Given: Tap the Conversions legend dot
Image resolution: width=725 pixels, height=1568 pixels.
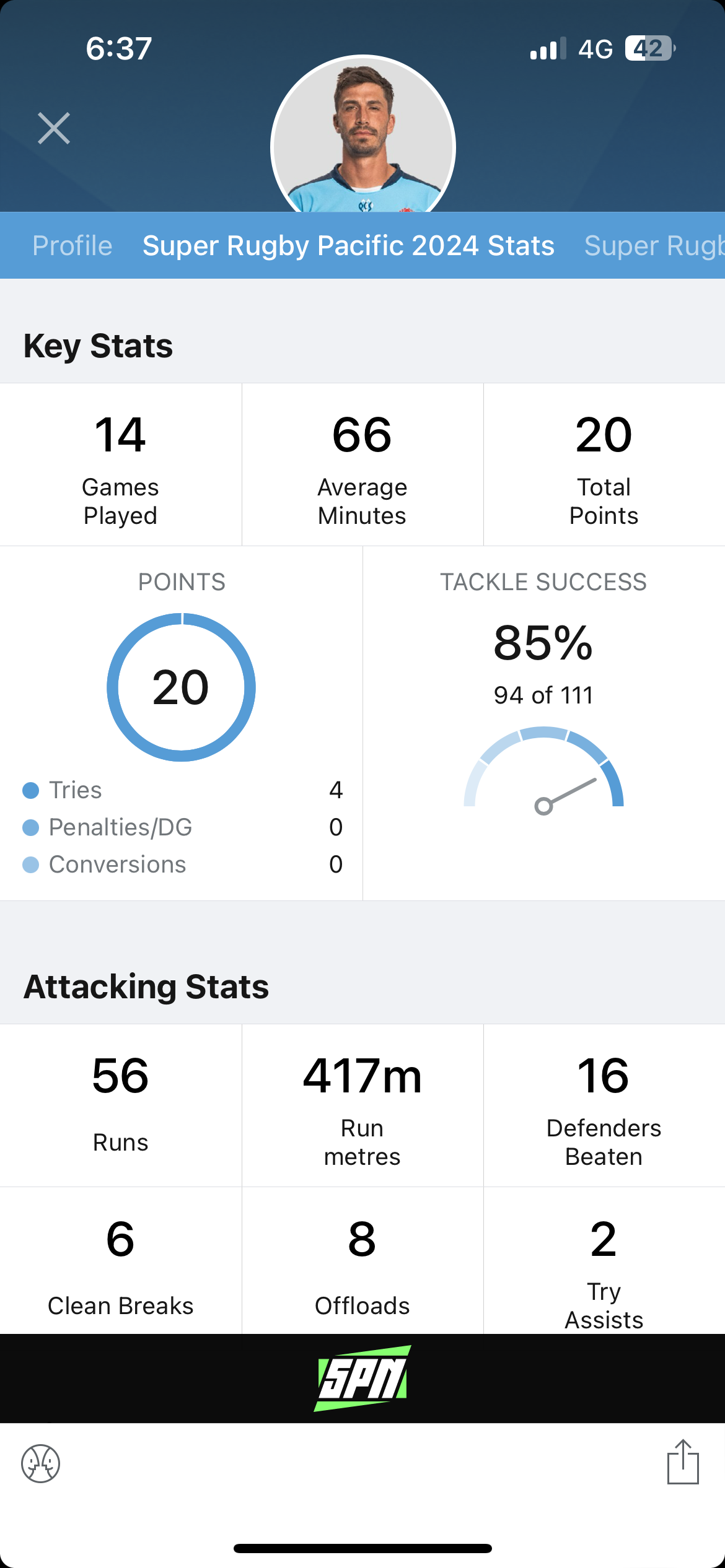Looking at the screenshot, I should [x=31, y=865].
